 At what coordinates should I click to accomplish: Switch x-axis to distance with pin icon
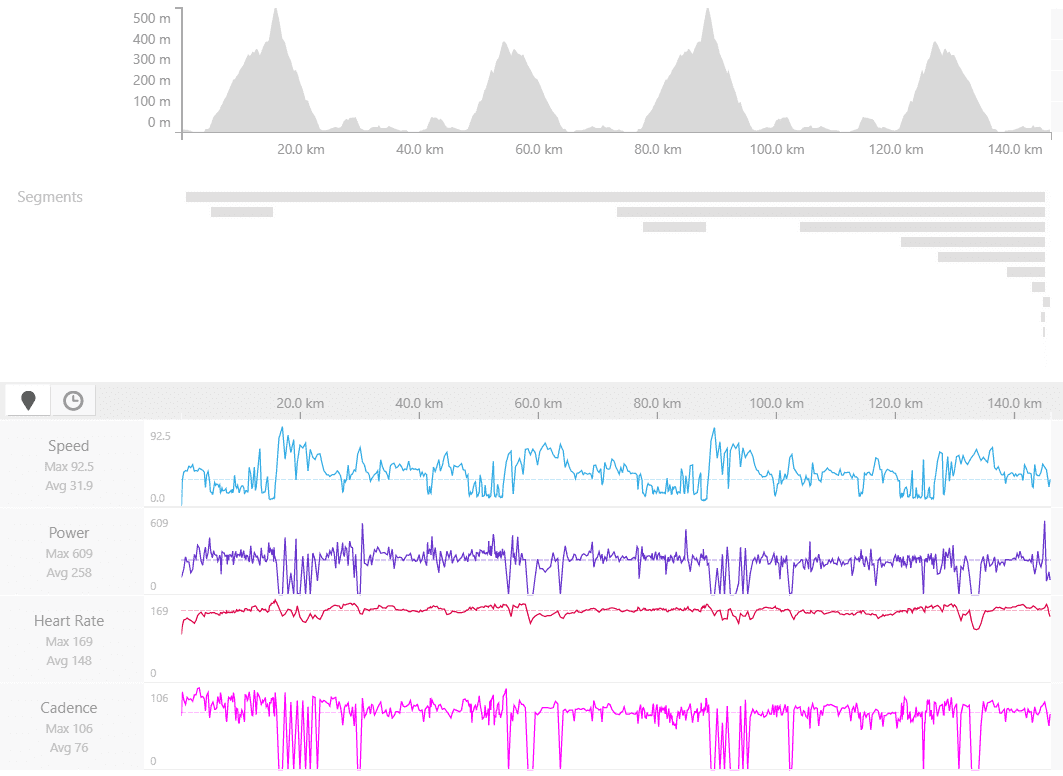28,401
